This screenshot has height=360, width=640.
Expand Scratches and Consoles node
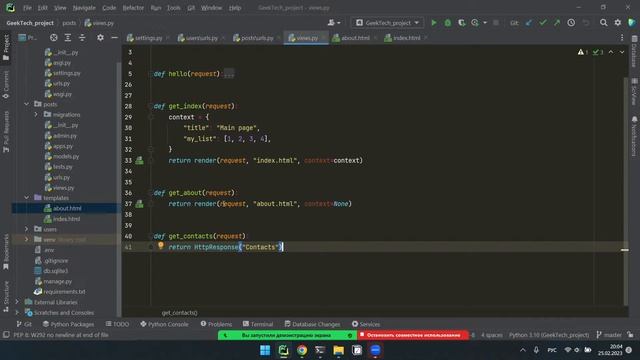[17, 313]
